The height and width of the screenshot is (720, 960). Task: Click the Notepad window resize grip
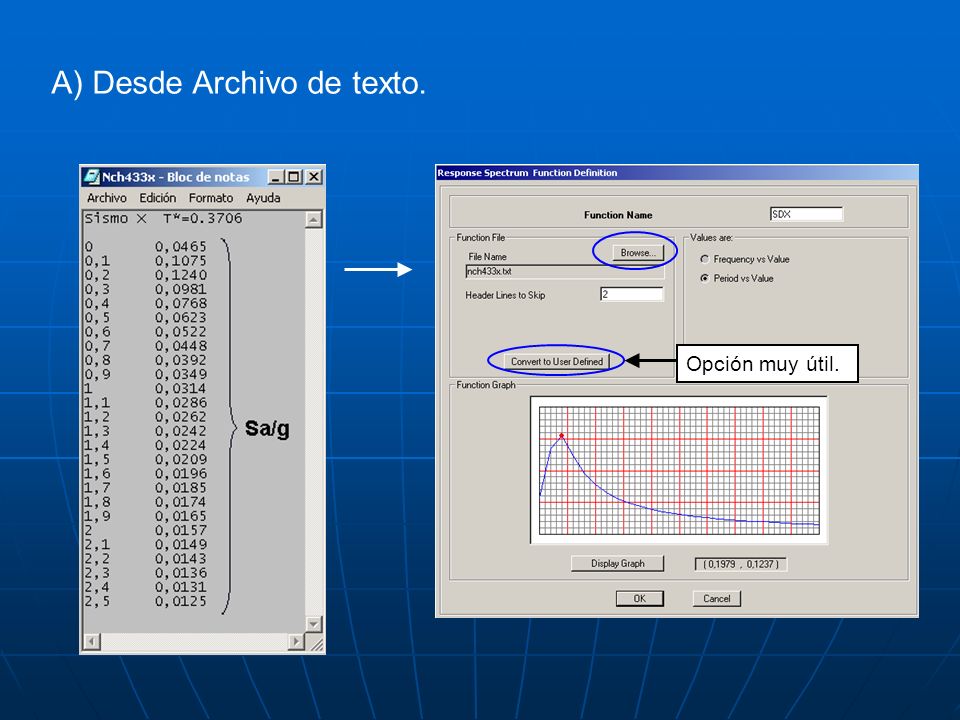coord(316,643)
